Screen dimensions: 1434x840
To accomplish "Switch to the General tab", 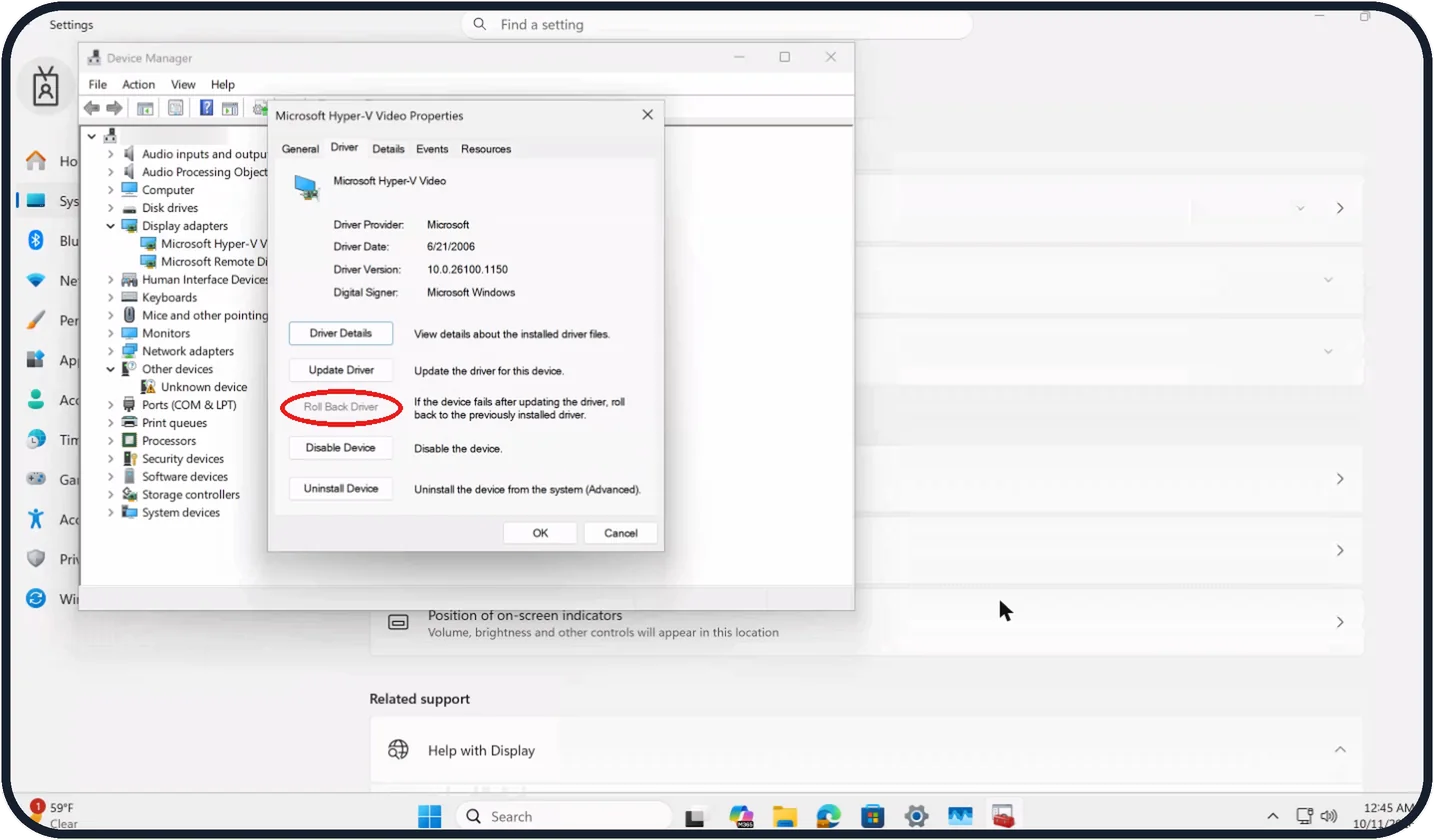I will [x=300, y=149].
